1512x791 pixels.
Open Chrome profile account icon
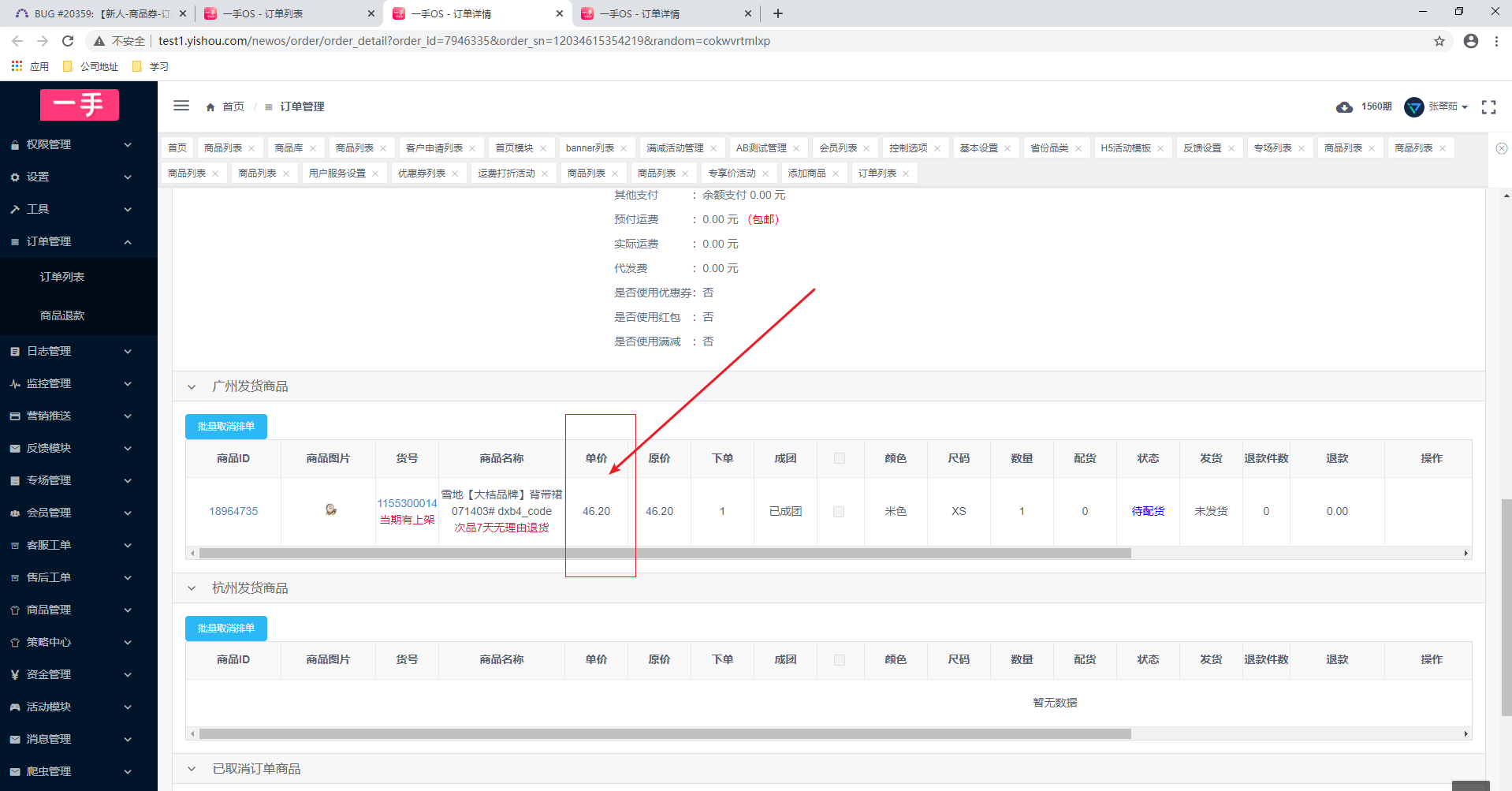(1470, 41)
